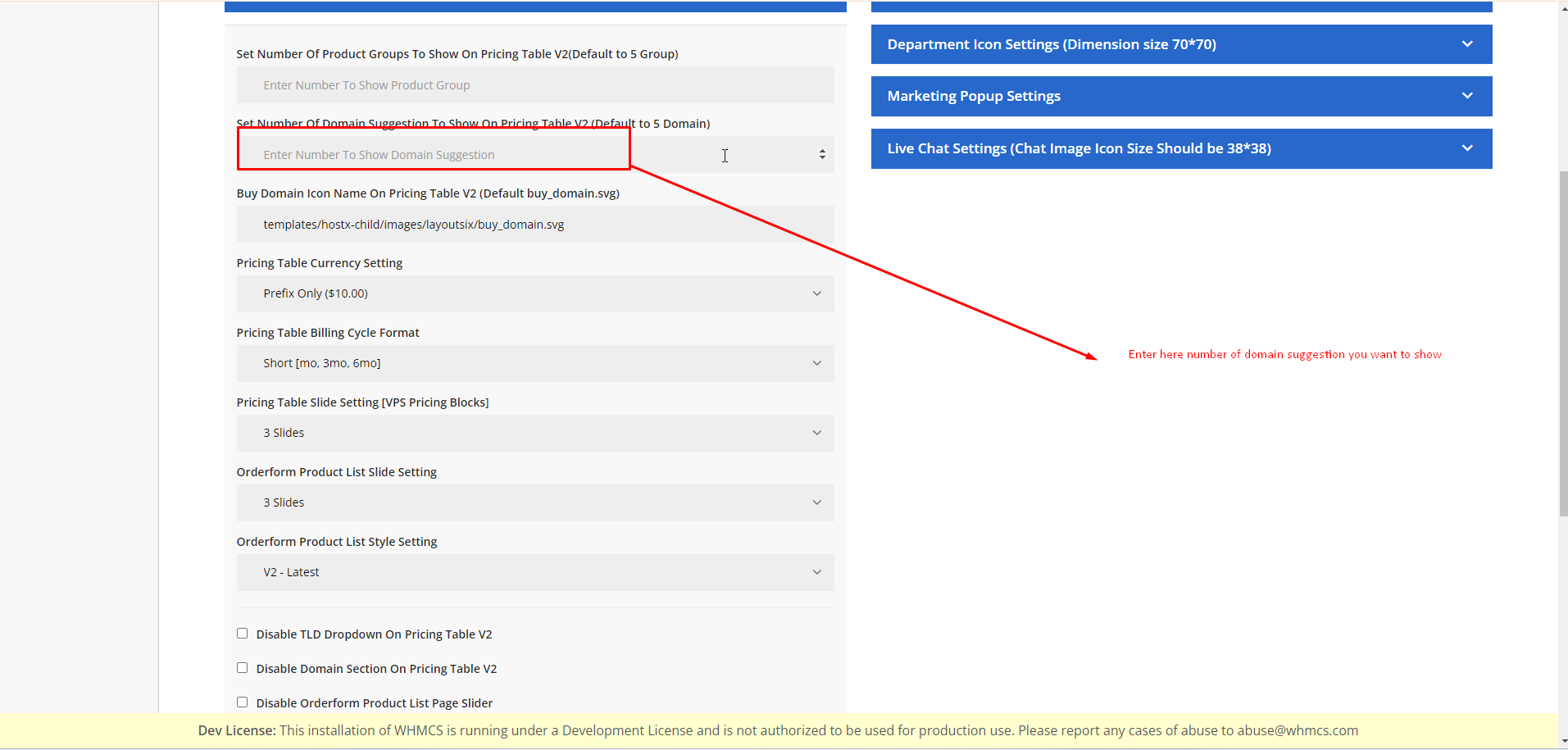Expand Marketing Popup Settings chevron
1568x750 pixels.
click(1466, 96)
